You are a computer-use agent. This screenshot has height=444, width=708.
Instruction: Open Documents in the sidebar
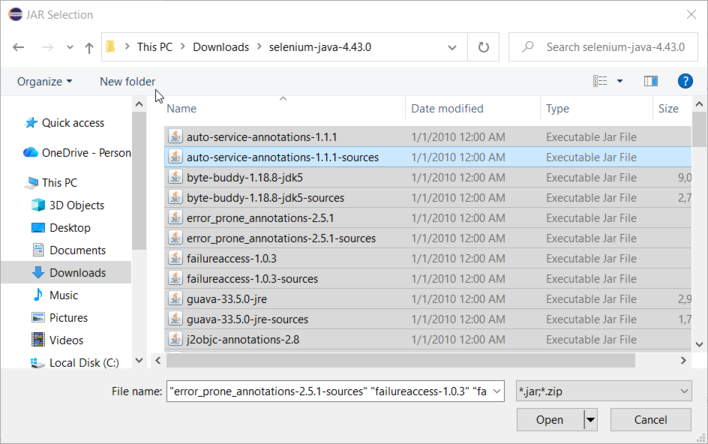point(77,250)
